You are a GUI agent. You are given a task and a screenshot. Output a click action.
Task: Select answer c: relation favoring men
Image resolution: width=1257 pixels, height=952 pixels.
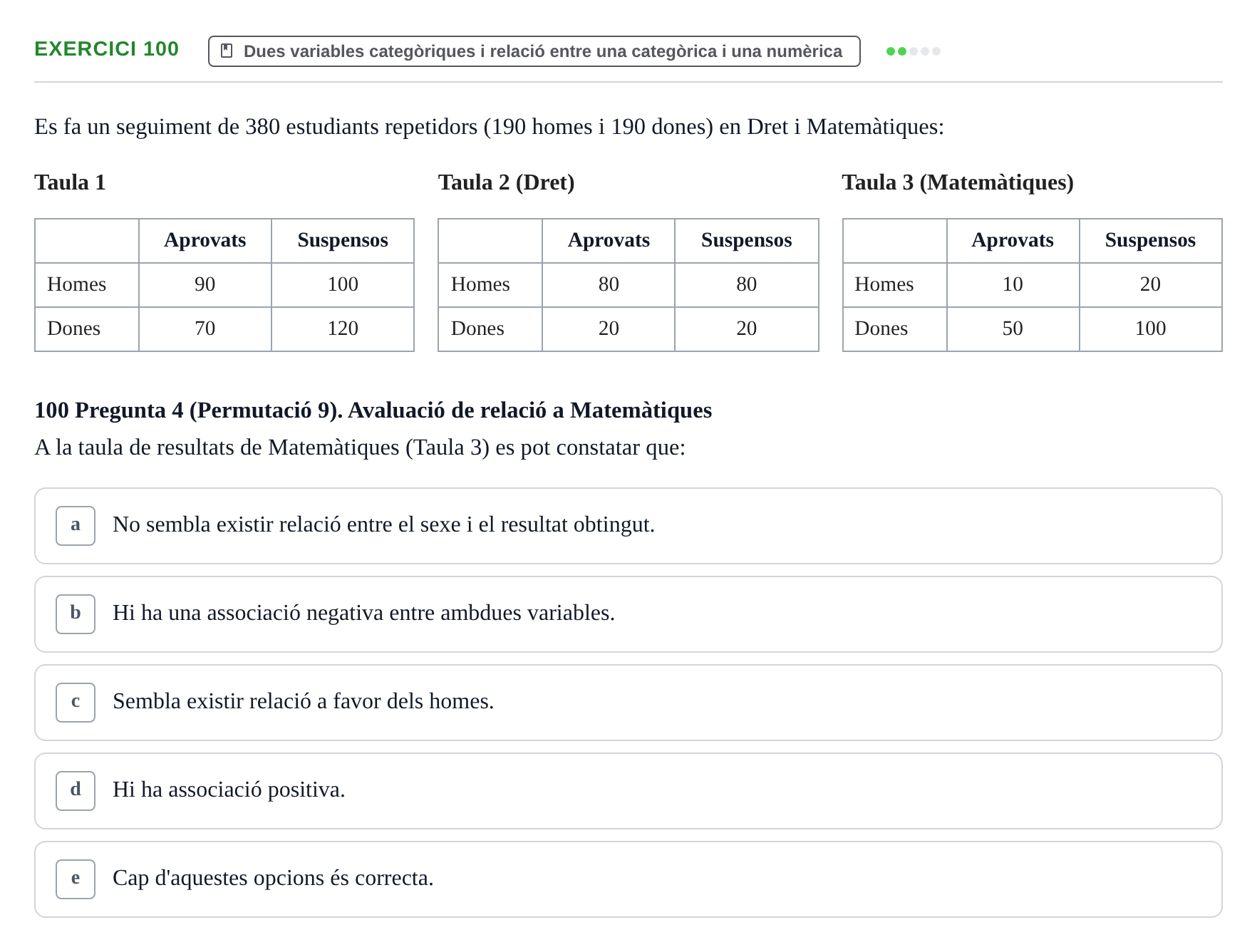(x=628, y=703)
